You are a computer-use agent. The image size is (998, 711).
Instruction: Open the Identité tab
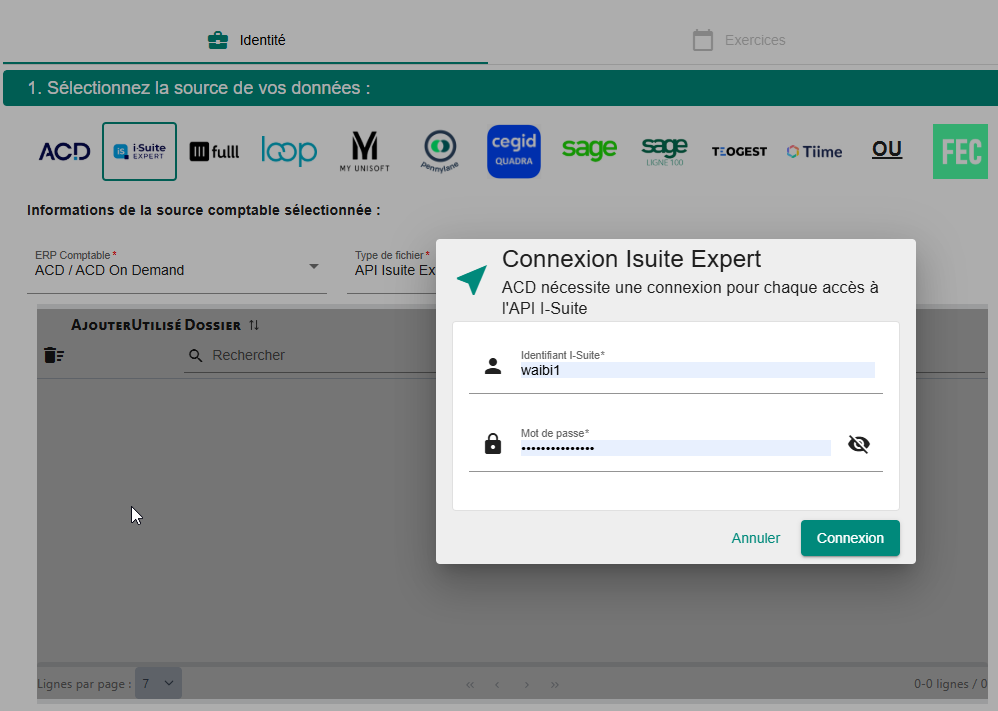pyautogui.click(x=246, y=40)
